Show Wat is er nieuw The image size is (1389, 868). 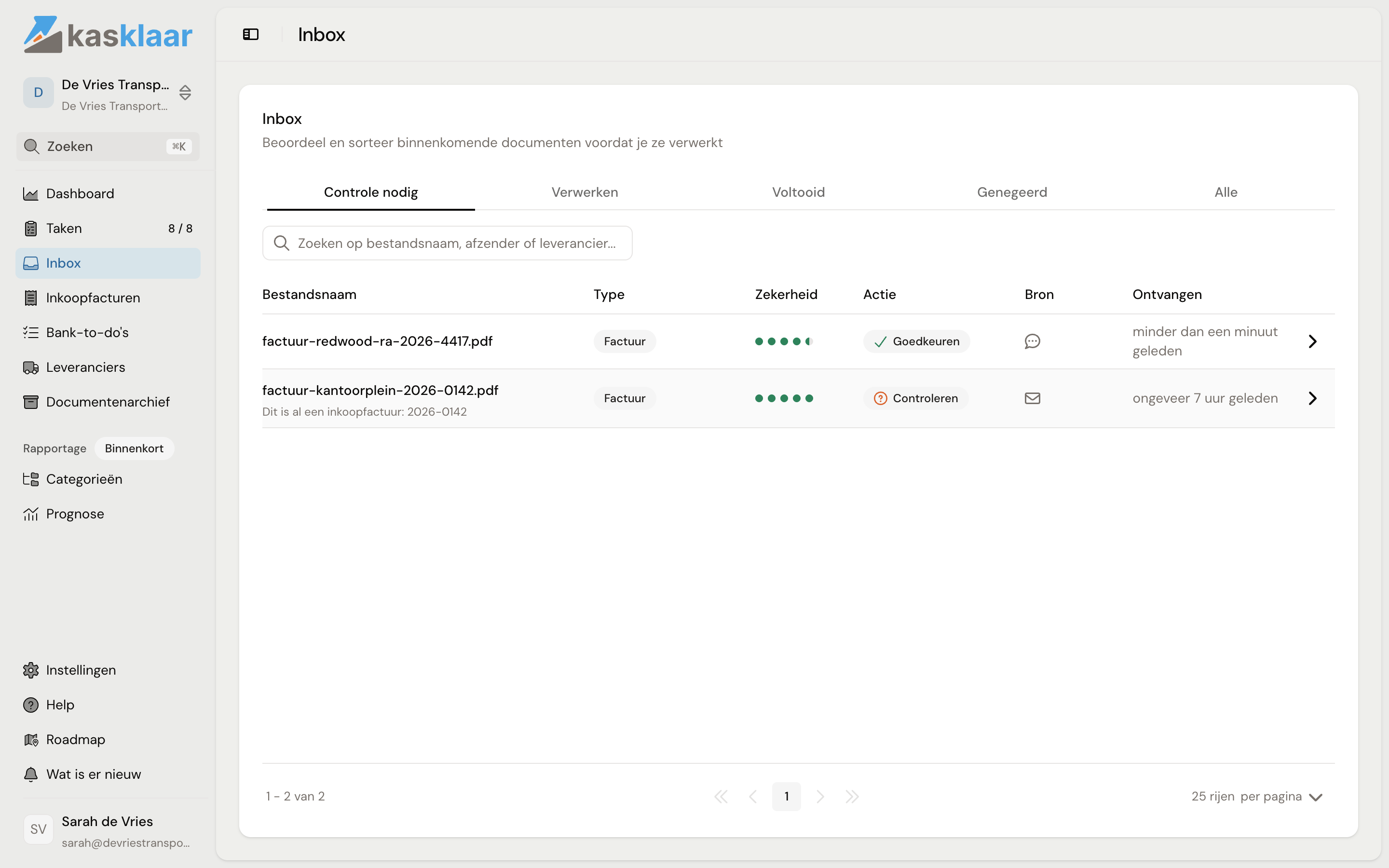click(x=108, y=774)
